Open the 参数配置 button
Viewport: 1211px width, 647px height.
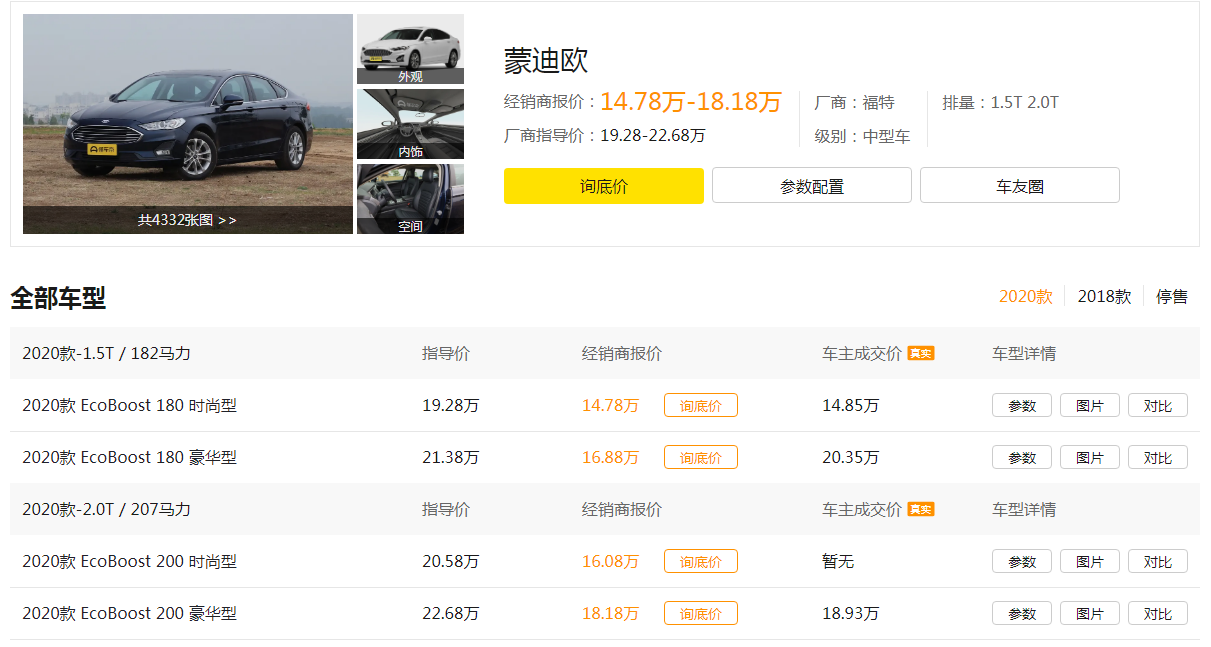pos(812,186)
